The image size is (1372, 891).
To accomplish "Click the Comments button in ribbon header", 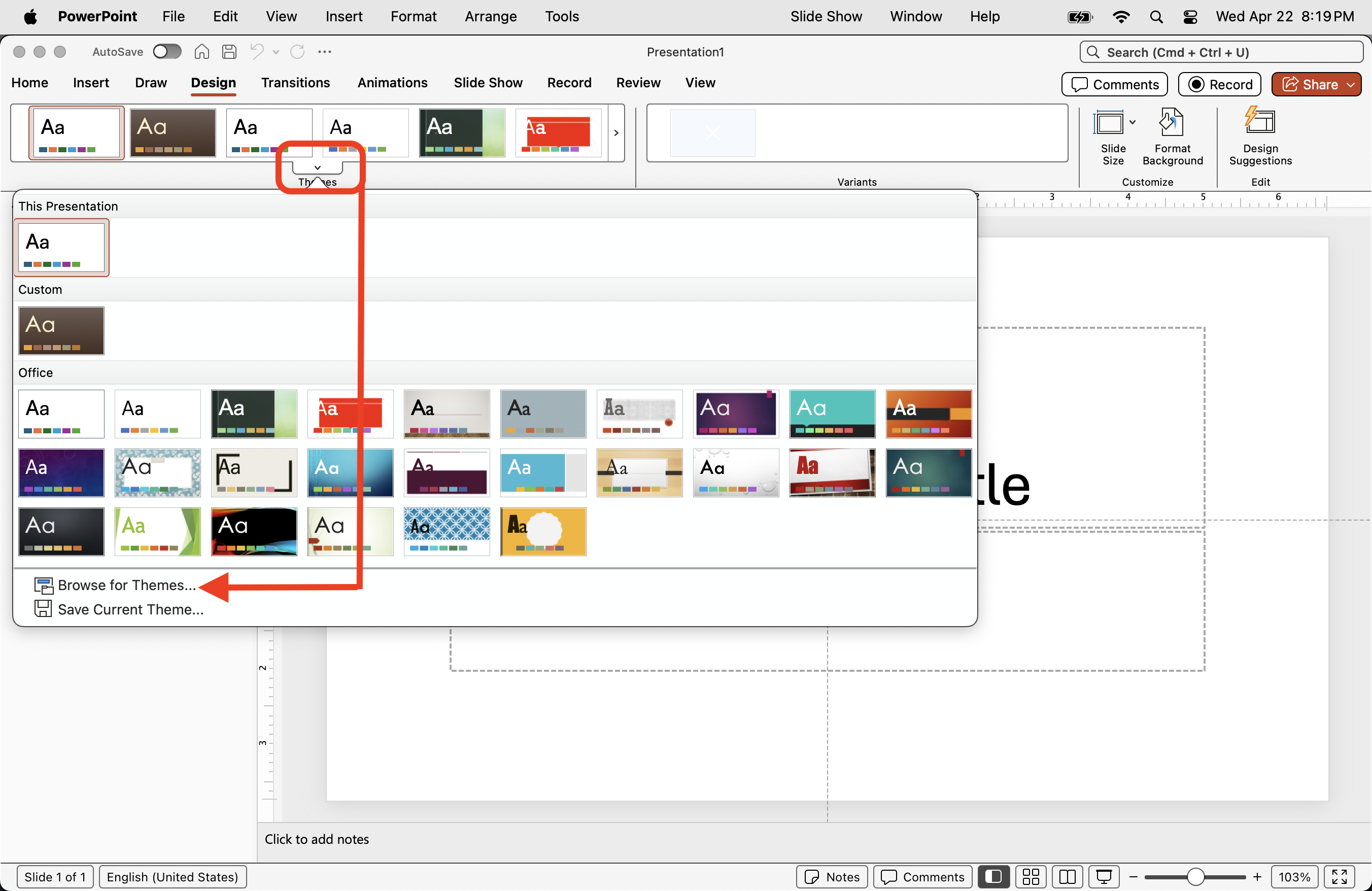I will (x=1114, y=85).
